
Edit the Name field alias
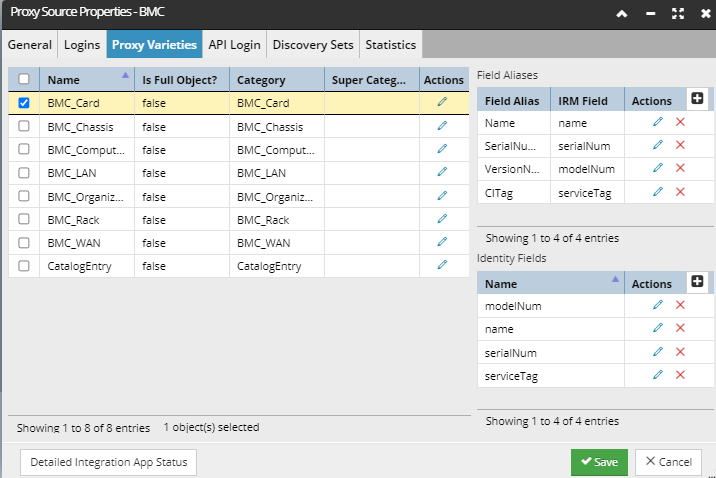658,122
